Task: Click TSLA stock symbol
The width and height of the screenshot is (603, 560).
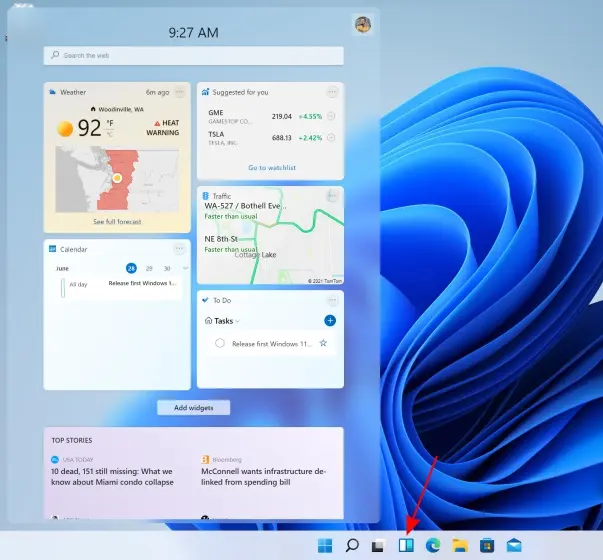Action: pyautogui.click(x=216, y=134)
